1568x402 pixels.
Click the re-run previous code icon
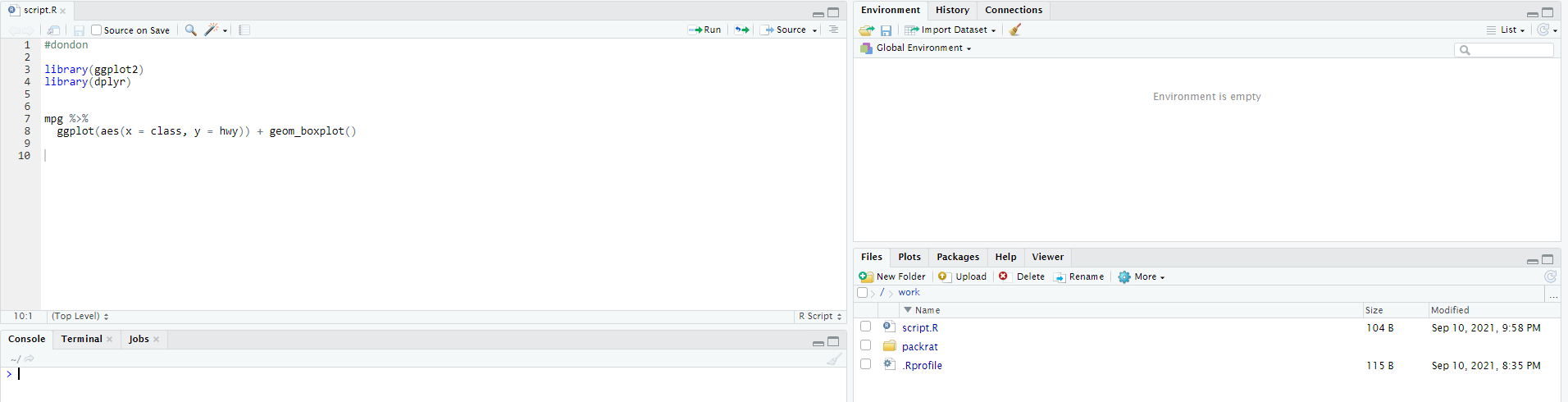coord(742,30)
